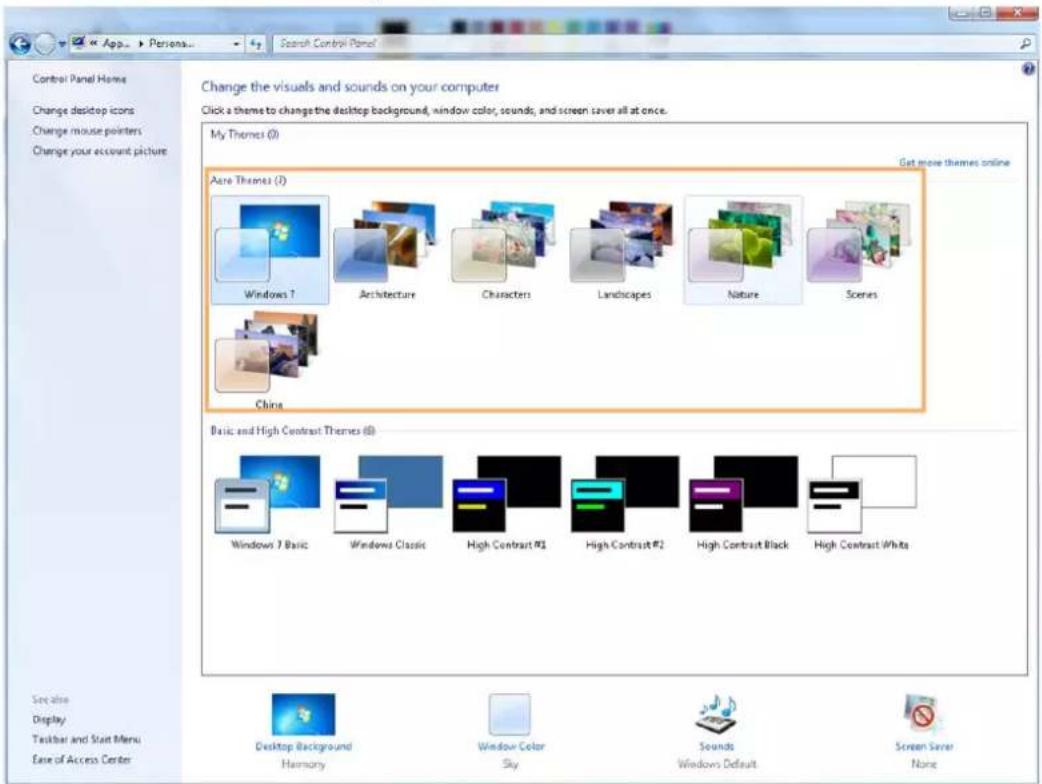This screenshot has height=784, width=1042.
Task: Follow Get more themes online link
Action: coord(954,162)
